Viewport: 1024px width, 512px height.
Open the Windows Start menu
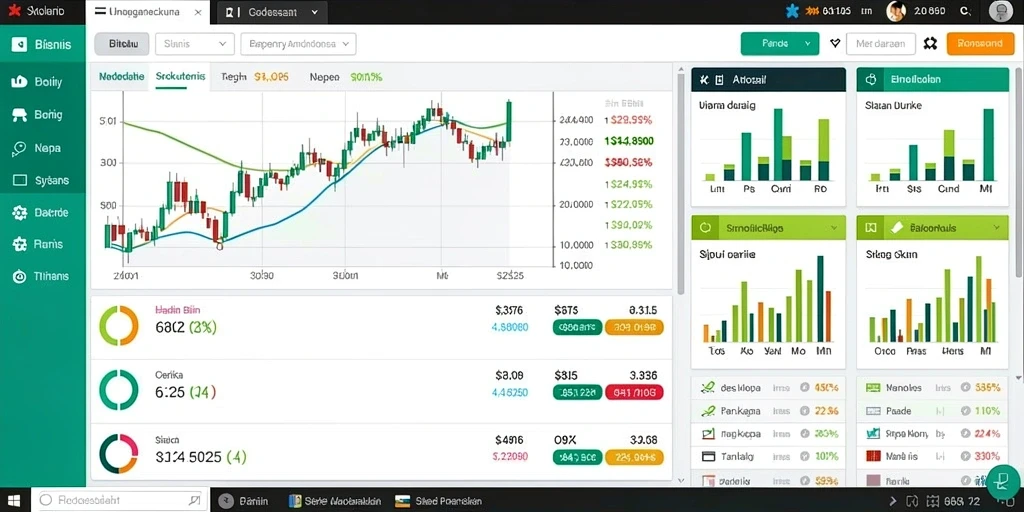tap(14, 500)
